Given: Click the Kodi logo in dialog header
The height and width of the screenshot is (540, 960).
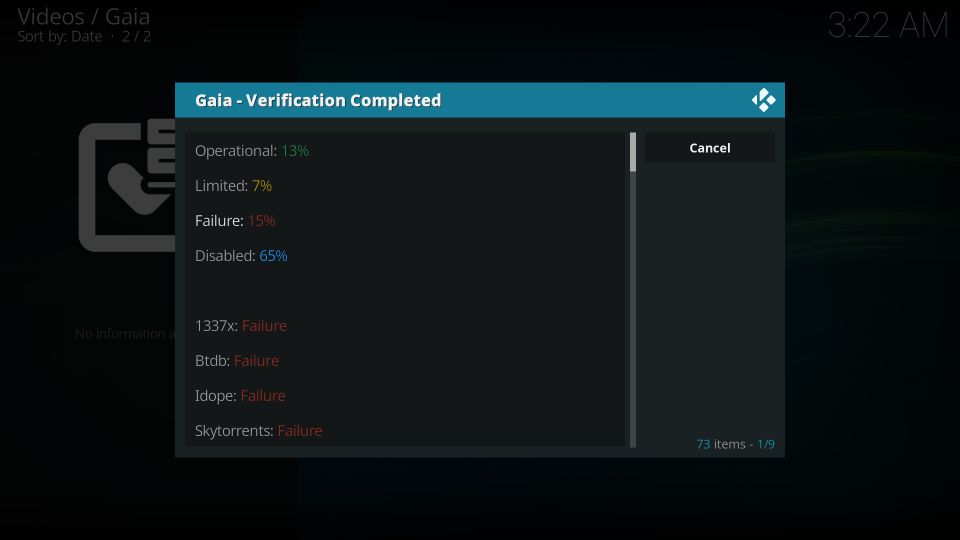Looking at the screenshot, I should point(763,100).
